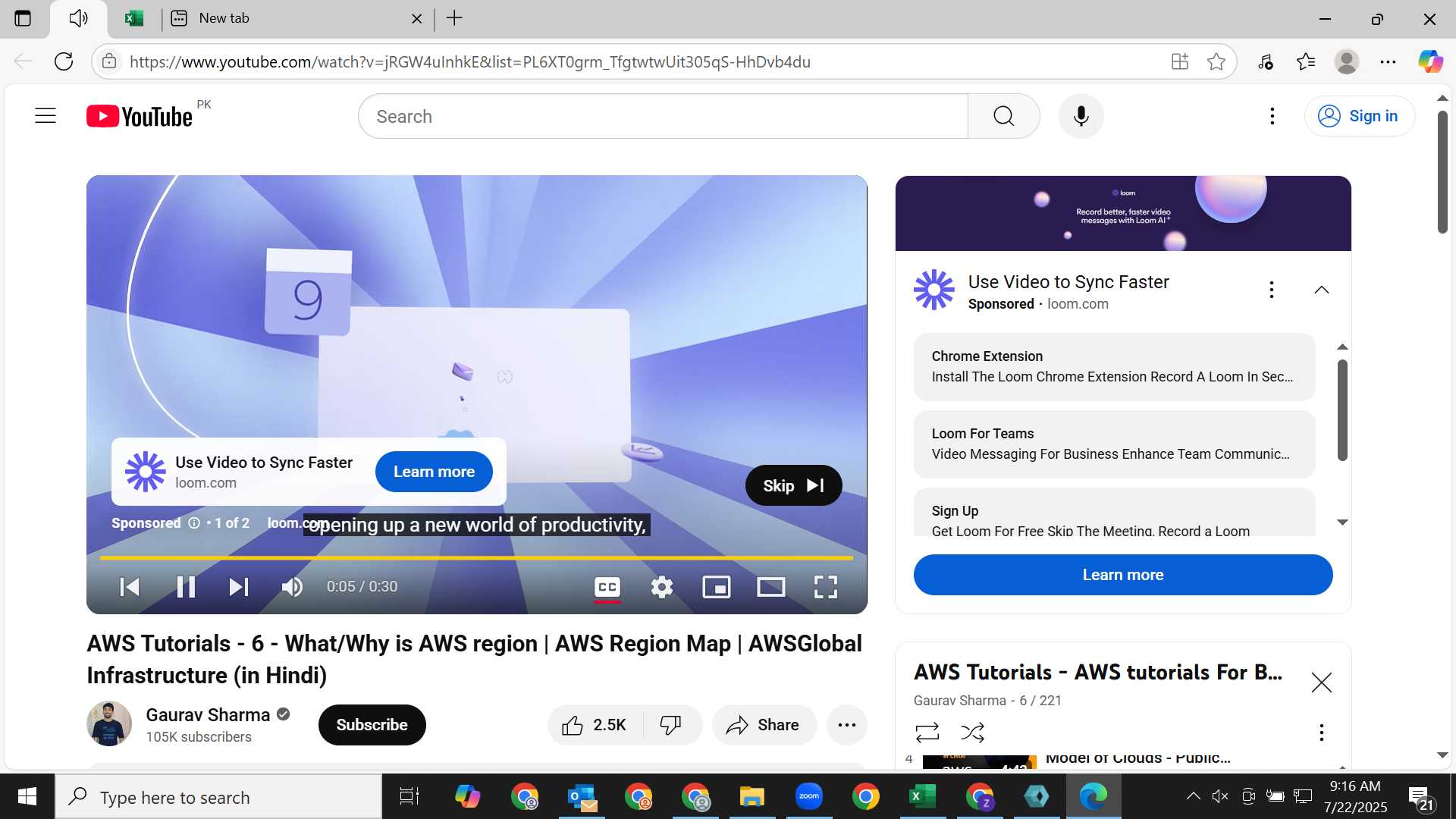1456x819 pixels.
Task: Collapse the Loom sponsored panel
Action: (x=1322, y=290)
